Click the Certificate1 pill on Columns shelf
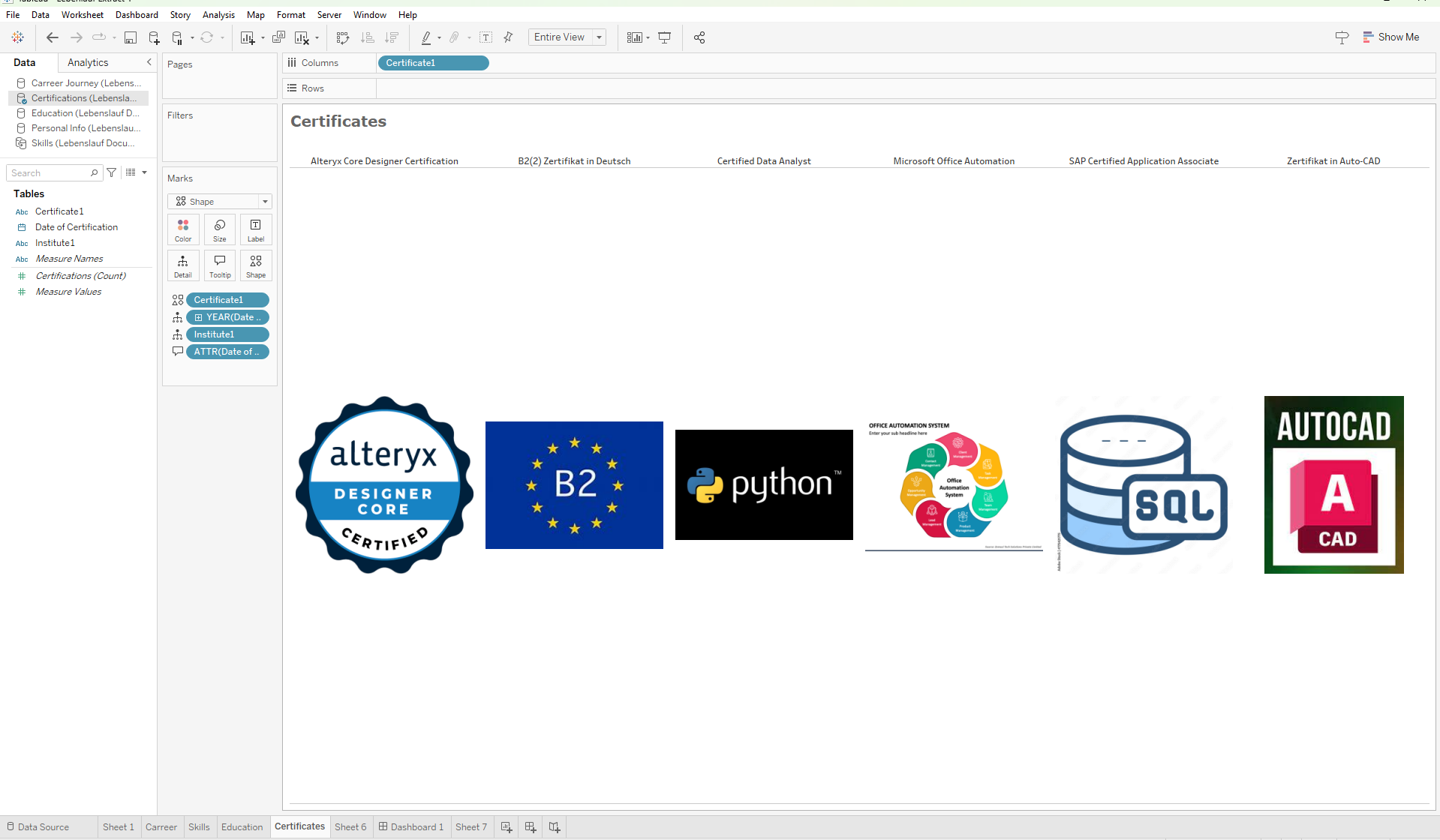Screen dimensions: 1440x840 (434, 63)
